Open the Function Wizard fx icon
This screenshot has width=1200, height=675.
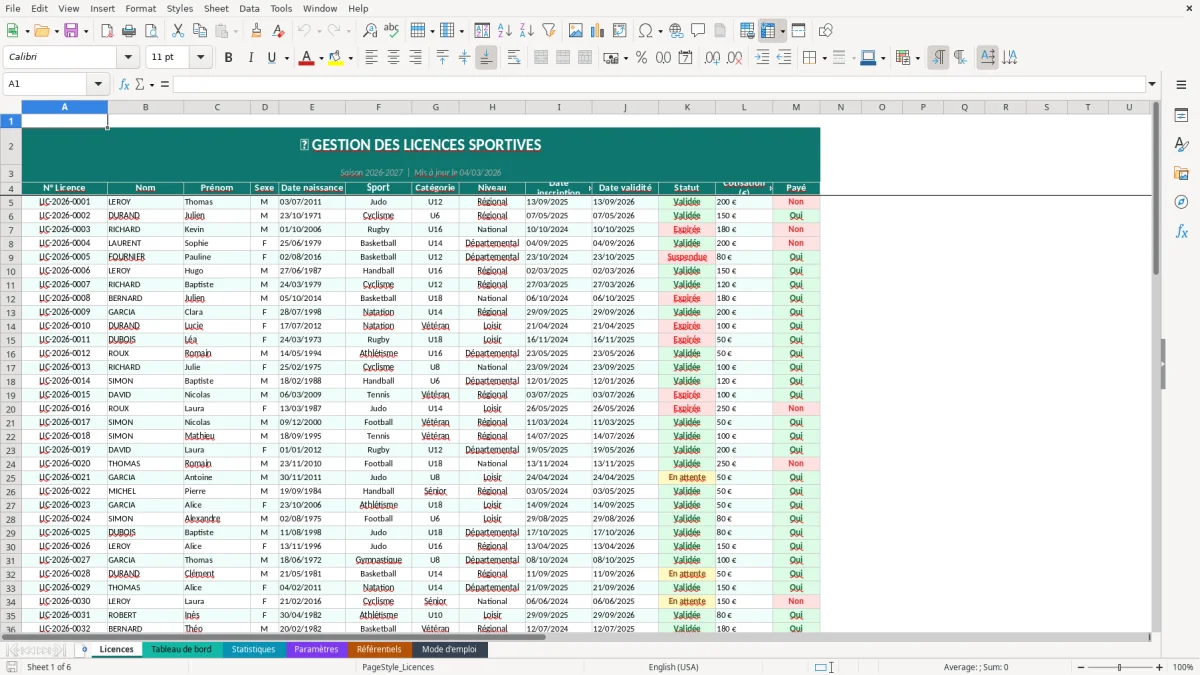coord(124,84)
